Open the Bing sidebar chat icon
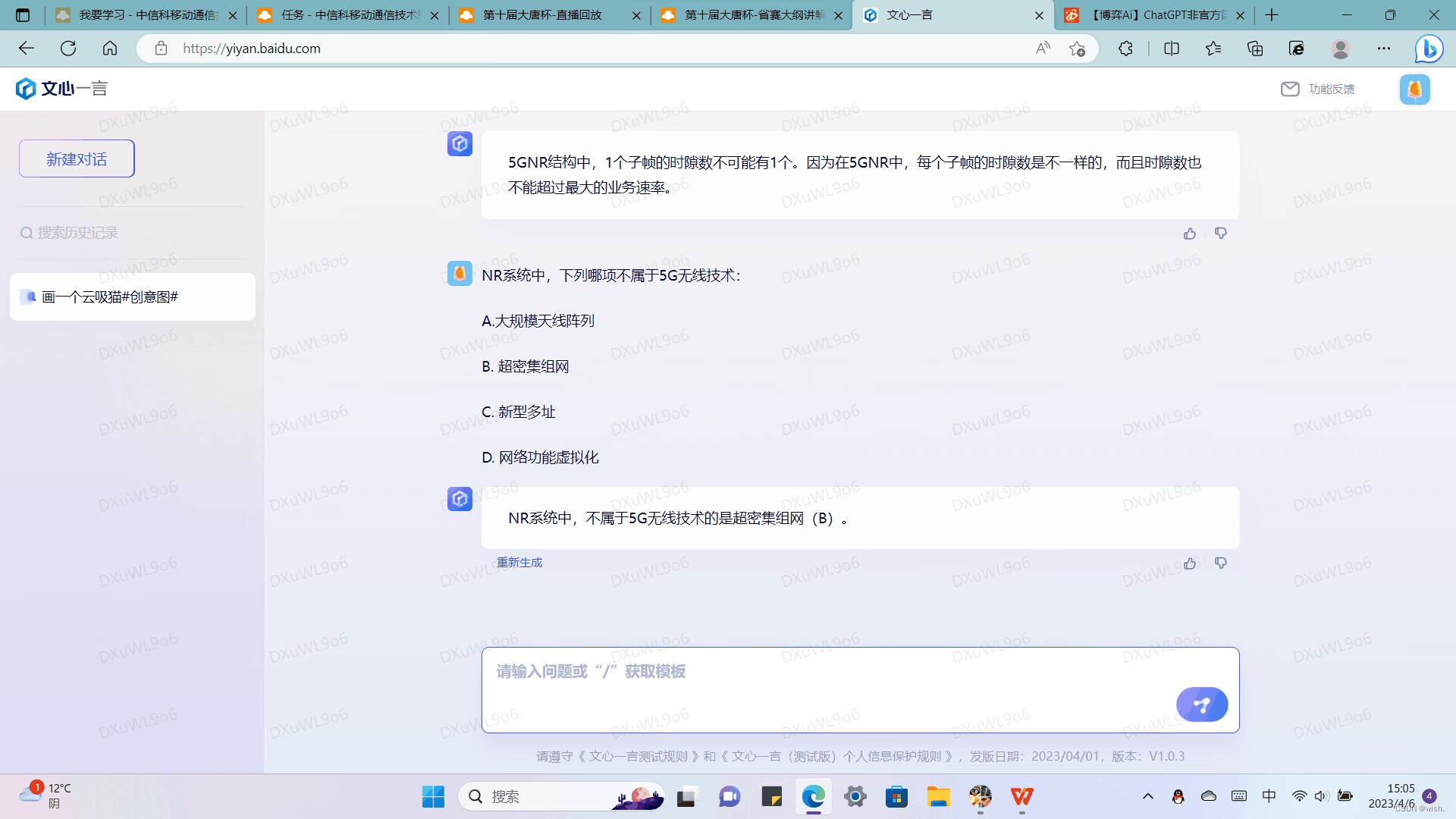This screenshot has height=819, width=1456. pos(1429,49)
